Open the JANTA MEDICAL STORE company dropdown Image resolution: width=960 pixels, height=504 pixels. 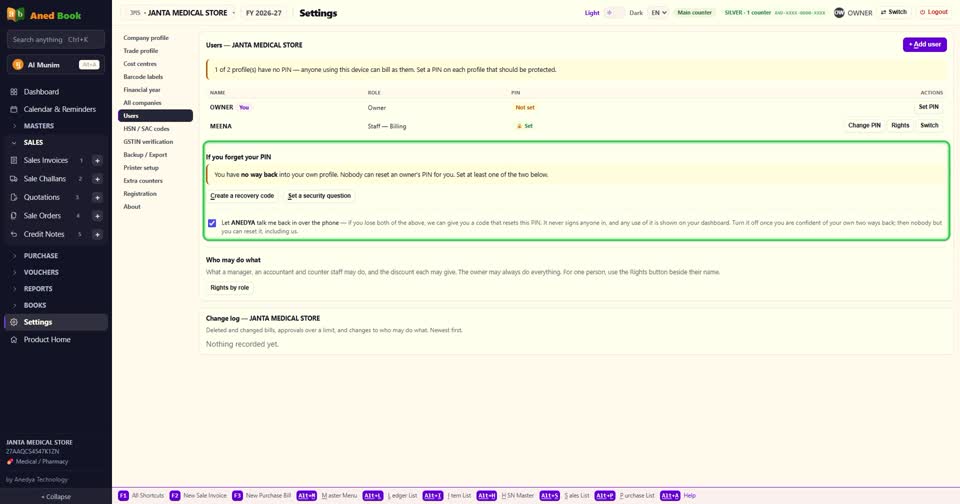(x=182, y=13)
